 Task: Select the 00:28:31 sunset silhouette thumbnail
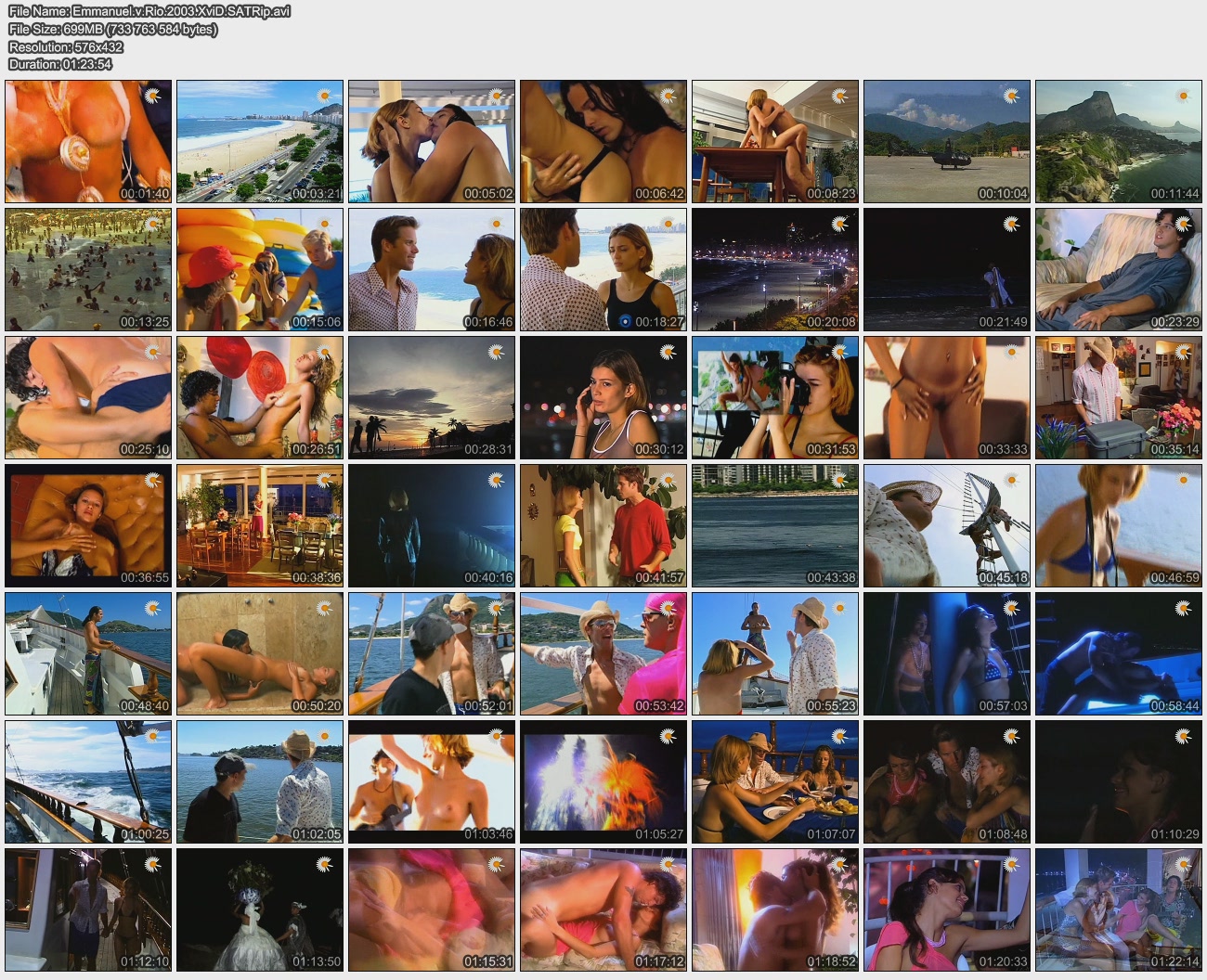point(431,397)
